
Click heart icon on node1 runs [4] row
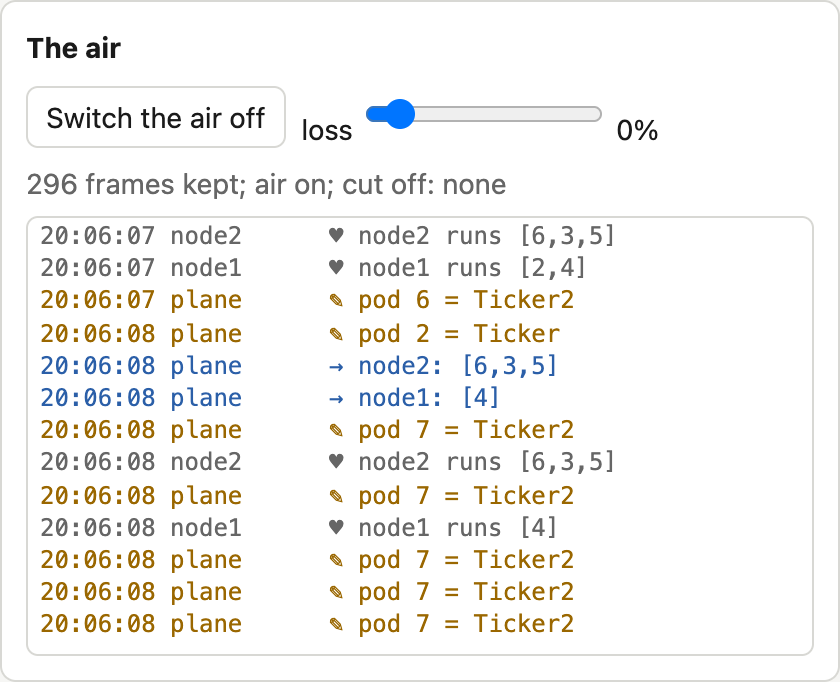click(336, 528)
